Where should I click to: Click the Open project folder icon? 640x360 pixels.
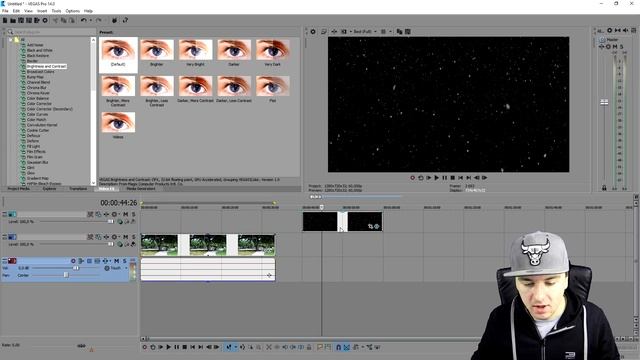(x=13, y=20)
